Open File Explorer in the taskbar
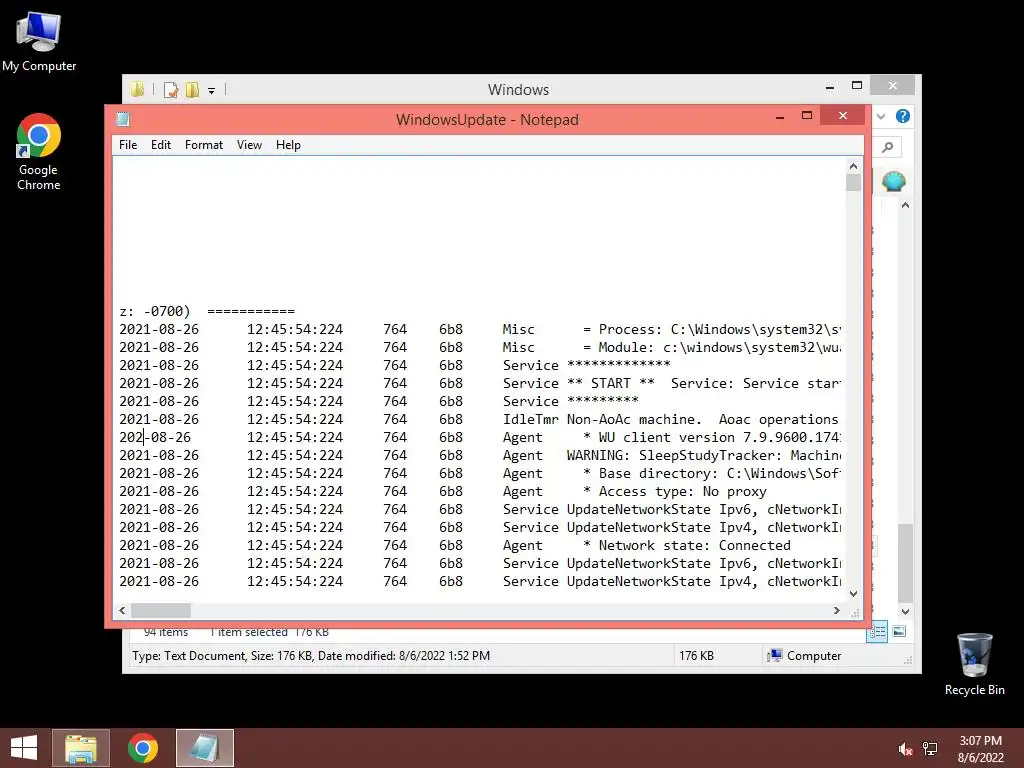The image size is (1024, 768). tap(81, 748)
